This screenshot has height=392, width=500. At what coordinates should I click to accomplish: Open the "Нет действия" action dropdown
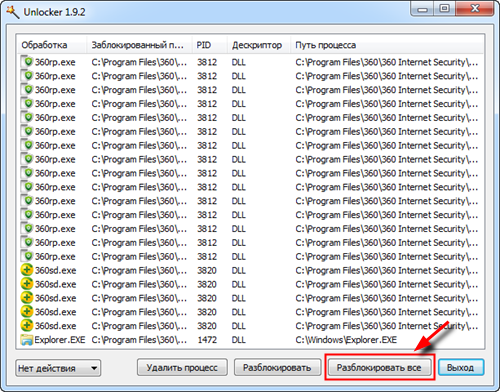(58, 368)
